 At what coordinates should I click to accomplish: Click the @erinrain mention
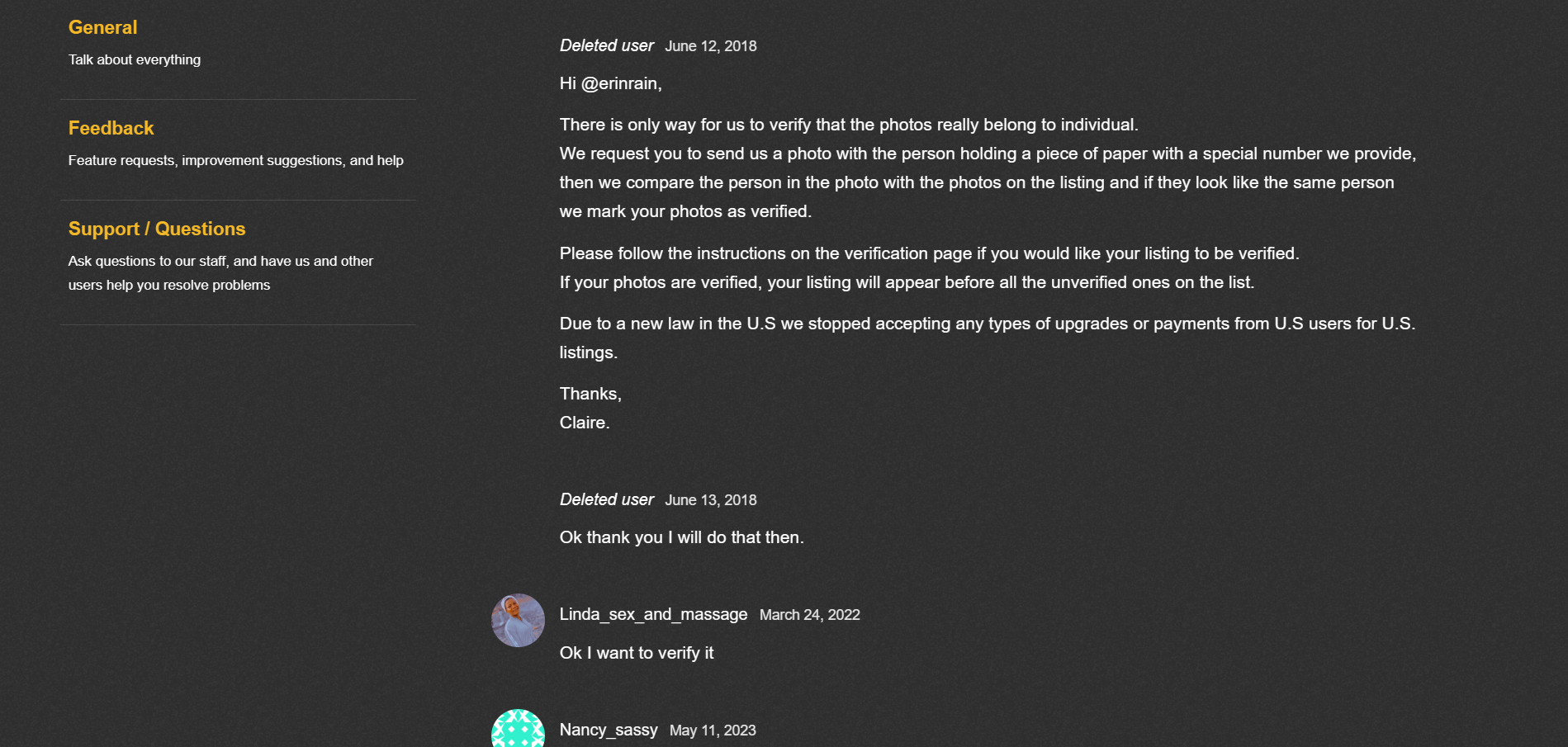[x=620, y=83]
